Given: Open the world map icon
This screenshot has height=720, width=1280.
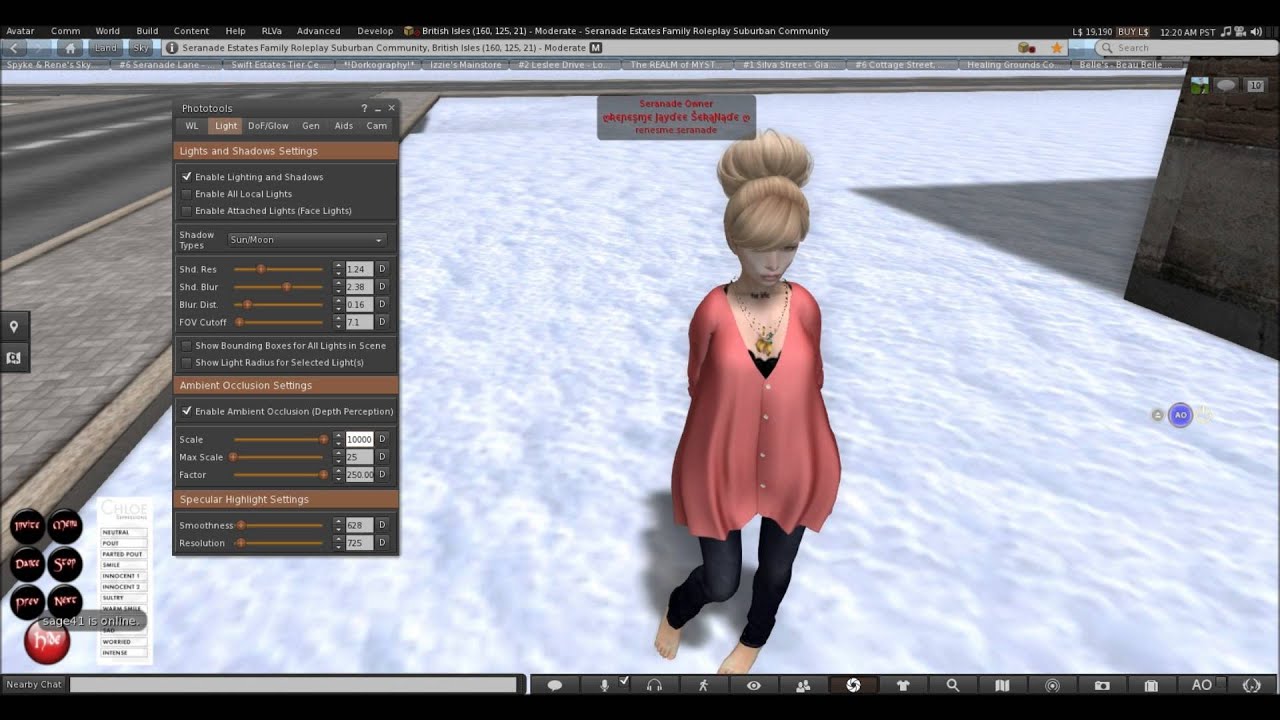Looking at the screenshot, I should [x=1003, y=685].
